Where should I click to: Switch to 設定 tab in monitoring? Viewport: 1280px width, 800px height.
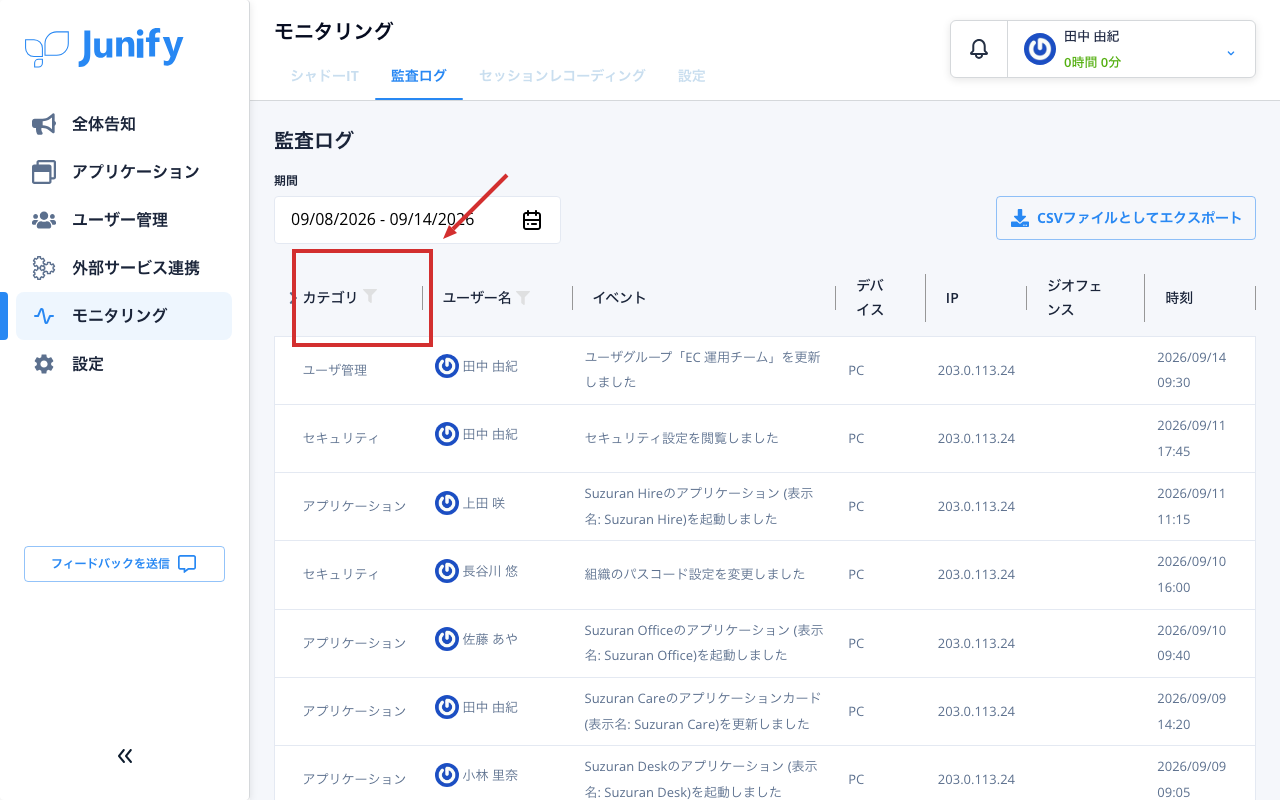[692, 76]
